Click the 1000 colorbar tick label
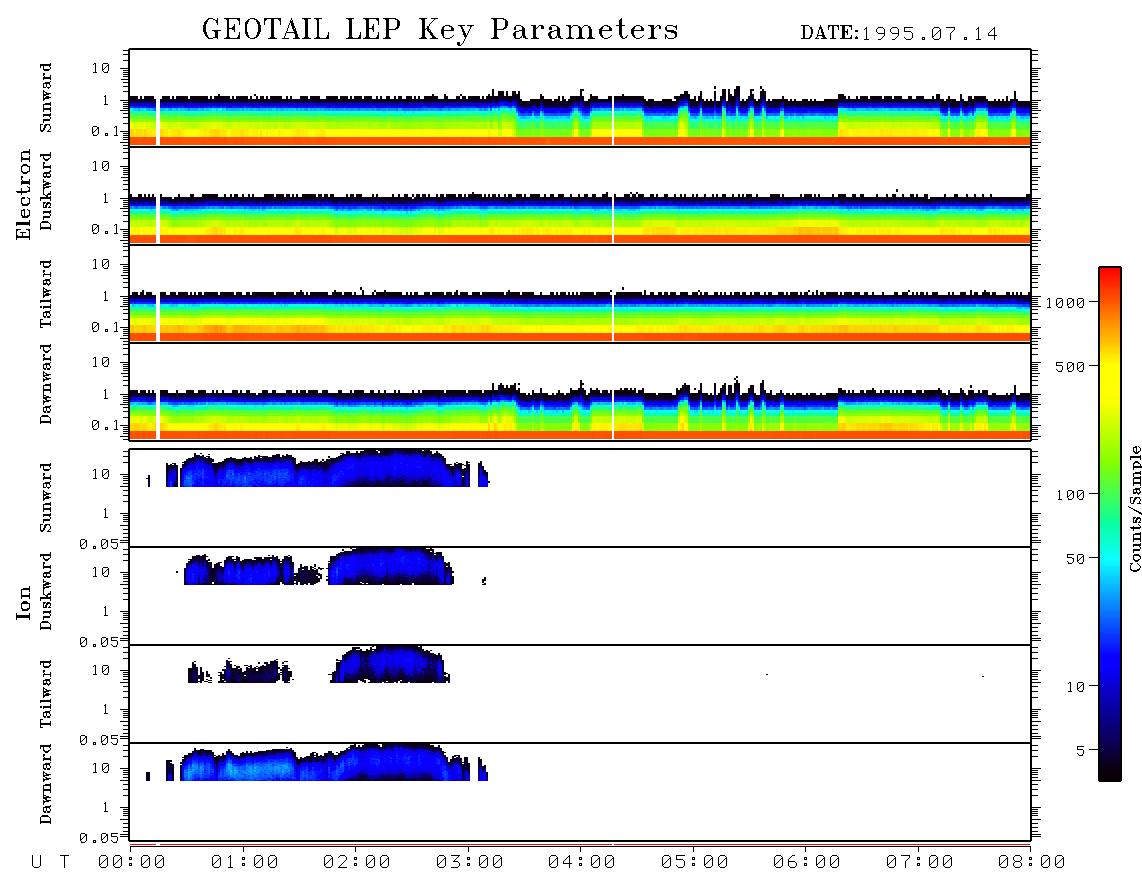The image size is (1142, 880). point(1065,303)
